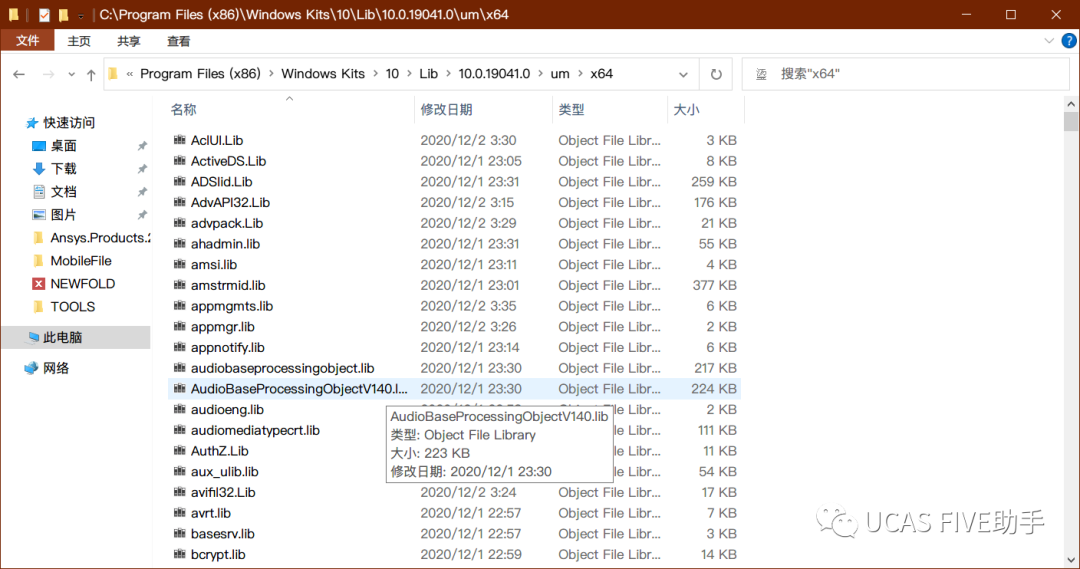Click the Forward navigation arrow
This screenshot has width=1080, height=569.
(48, 74)
